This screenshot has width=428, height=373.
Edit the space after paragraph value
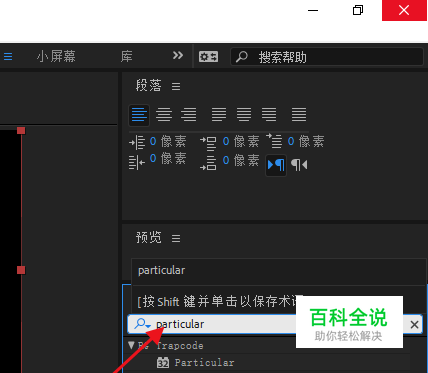coord(226,160)
